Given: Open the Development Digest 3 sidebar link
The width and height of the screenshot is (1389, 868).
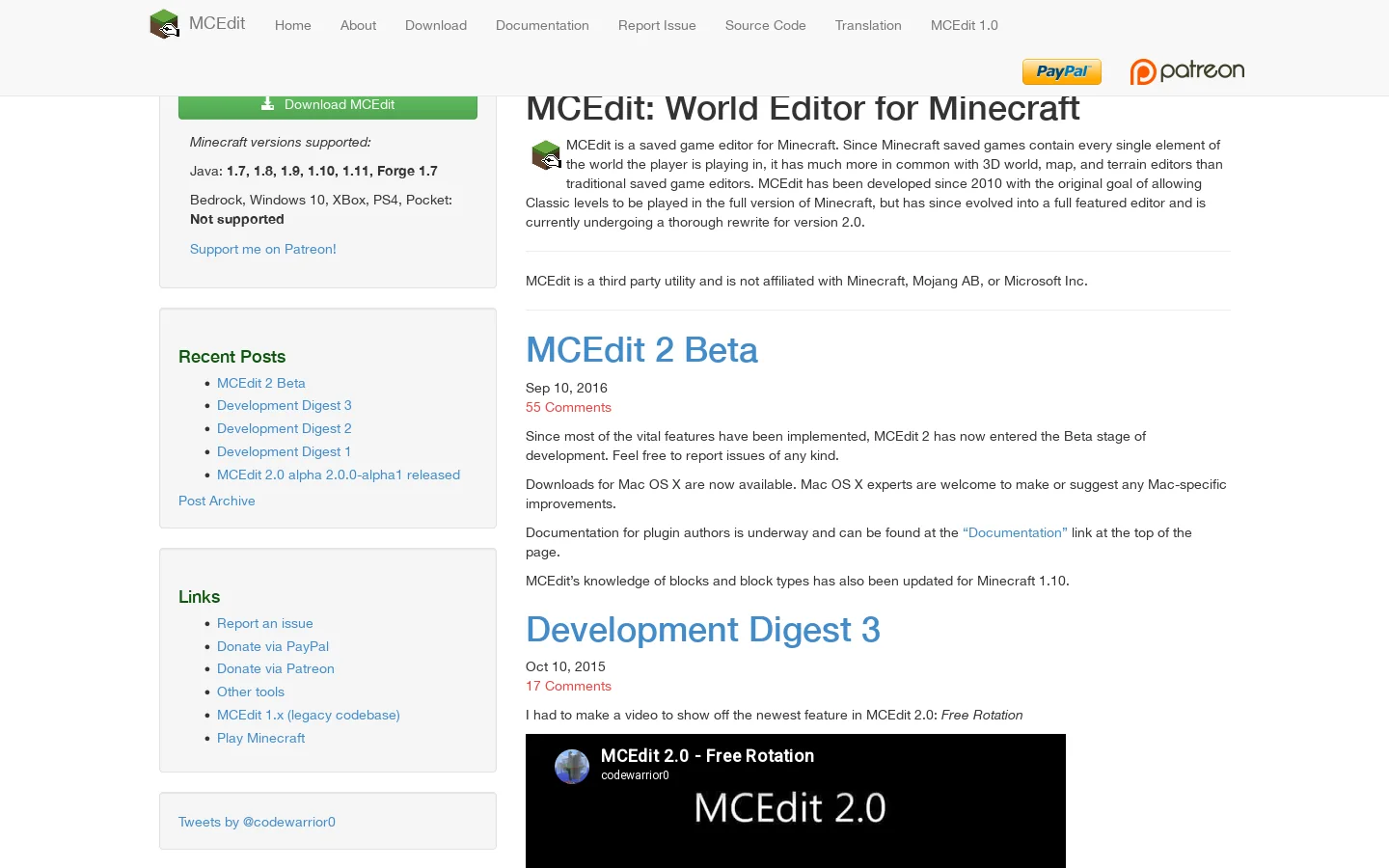Looking at the screenshot, I should point(285,405).
